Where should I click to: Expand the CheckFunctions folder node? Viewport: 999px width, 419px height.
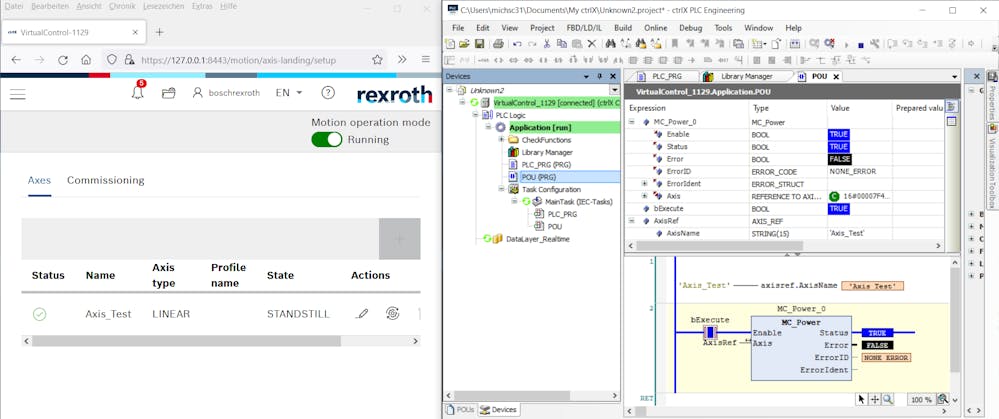tap(501, 140)
